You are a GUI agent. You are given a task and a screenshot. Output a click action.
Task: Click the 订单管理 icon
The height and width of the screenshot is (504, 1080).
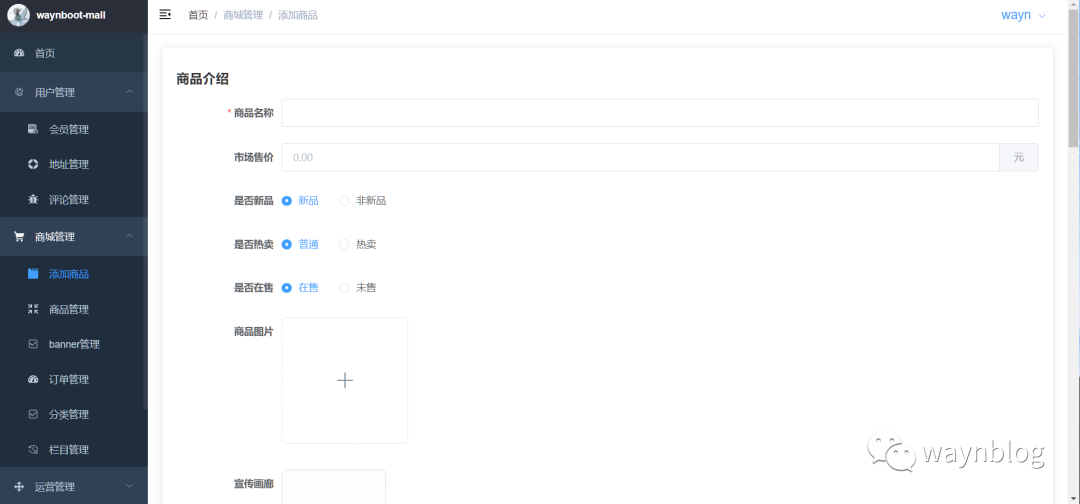click(x=33, y=379)
